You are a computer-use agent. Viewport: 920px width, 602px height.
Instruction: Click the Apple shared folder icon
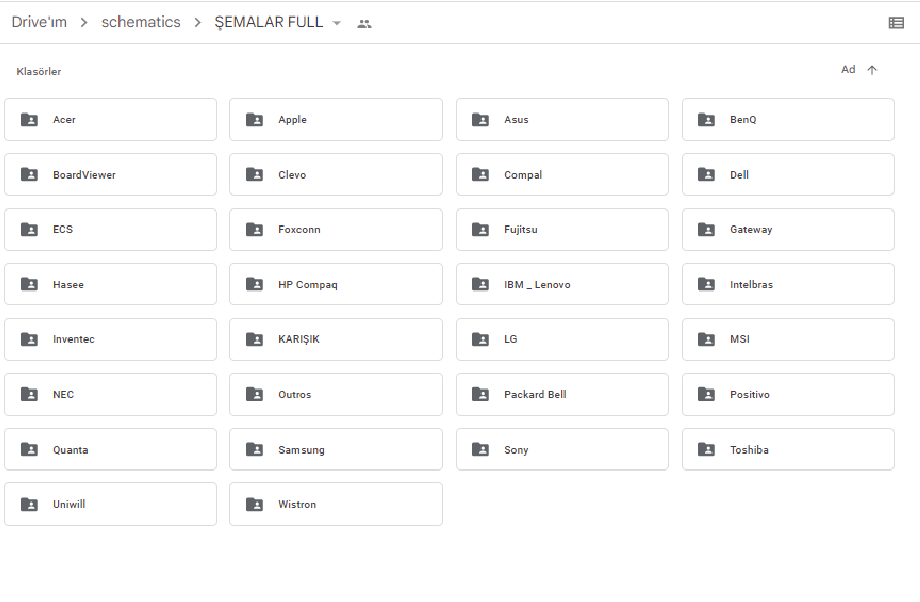pyautogui.click(x=254, y=120)
